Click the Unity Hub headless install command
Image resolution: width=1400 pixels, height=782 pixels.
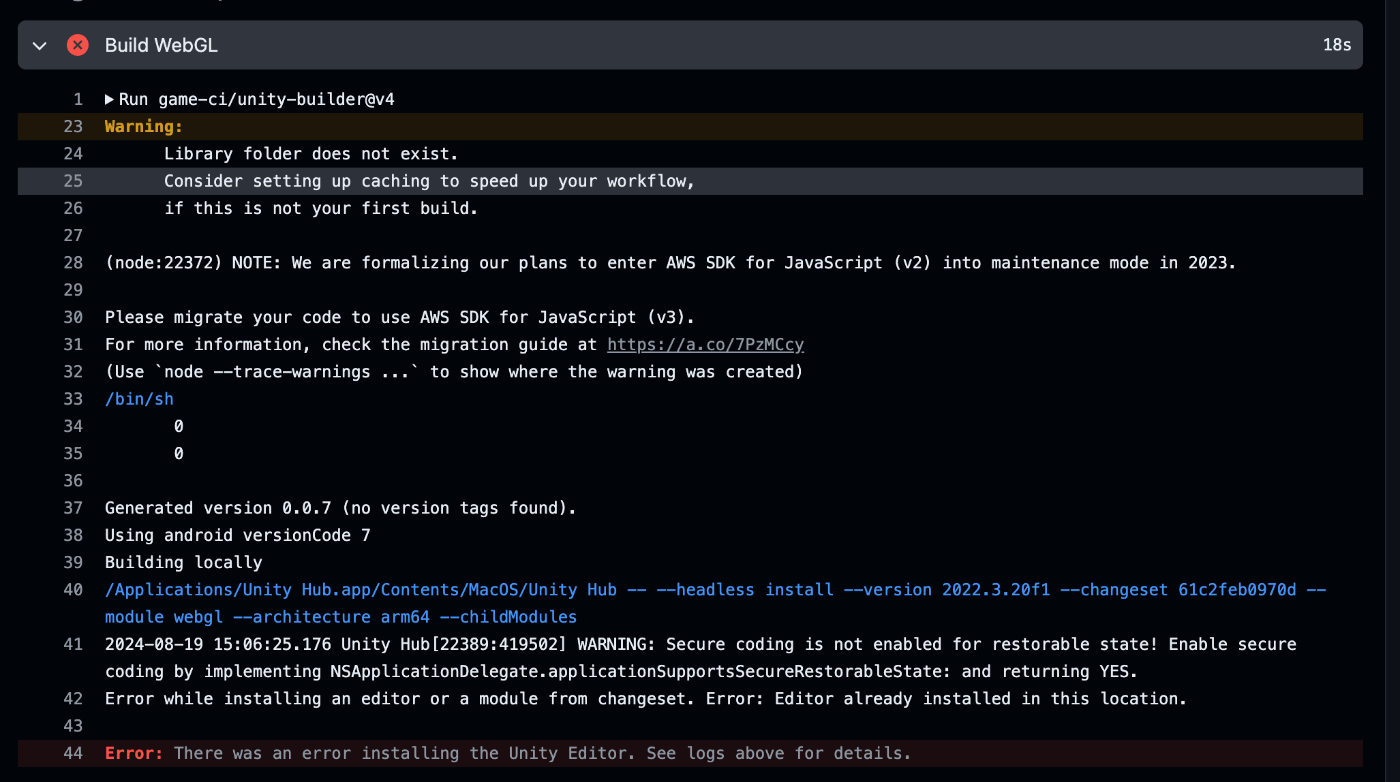point(715,603)
